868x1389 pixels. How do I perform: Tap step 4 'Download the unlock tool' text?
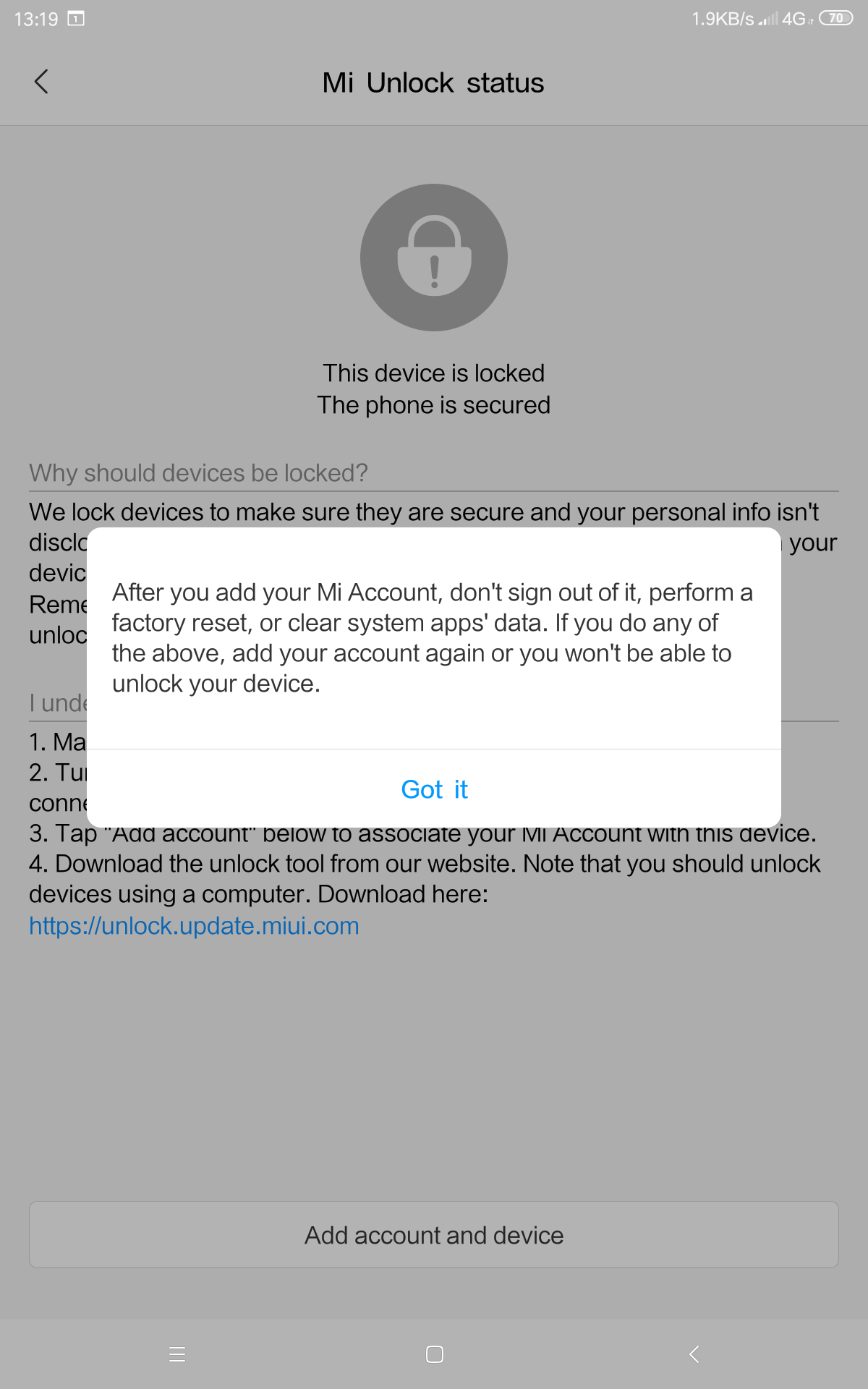tap(425, 879)
